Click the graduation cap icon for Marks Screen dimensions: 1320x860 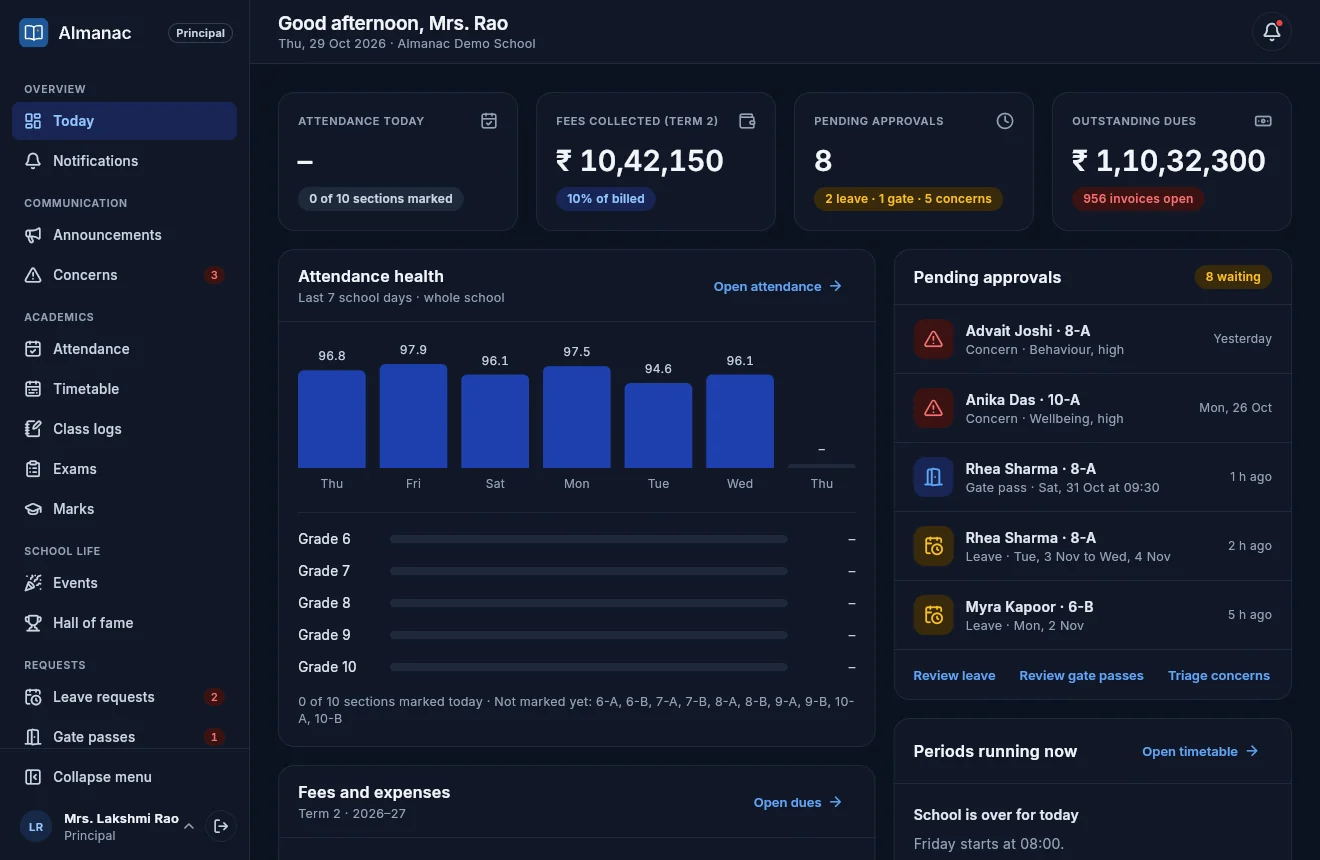pyautogui.click(x=33, y=509)
